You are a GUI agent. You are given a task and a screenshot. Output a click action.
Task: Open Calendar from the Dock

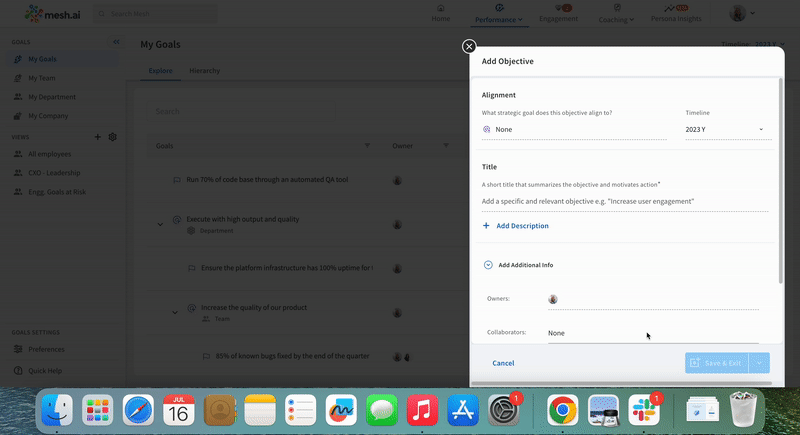pyautogui.click(x=179, y=410)
